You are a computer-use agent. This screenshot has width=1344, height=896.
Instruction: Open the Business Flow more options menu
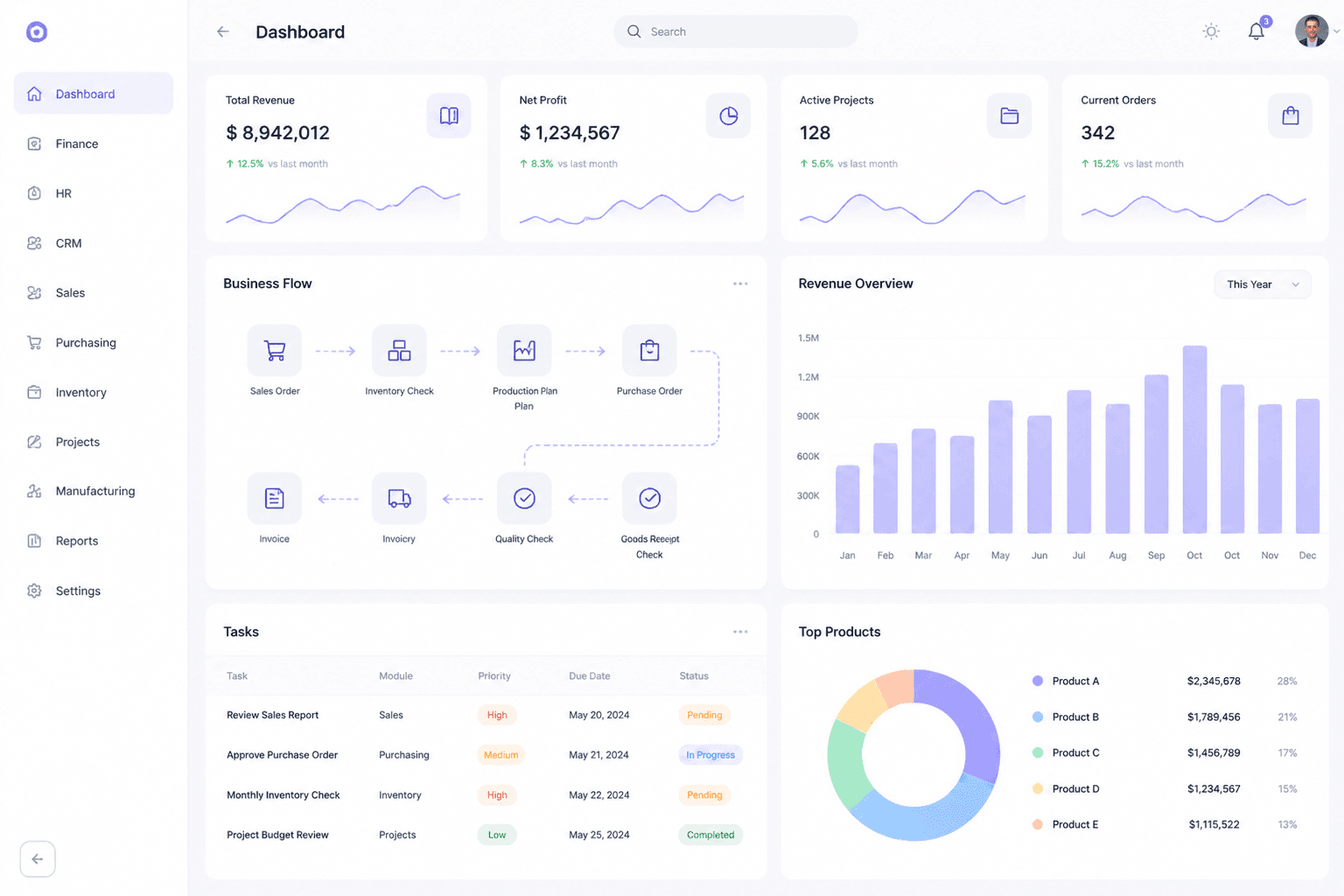tap(740, 283)
